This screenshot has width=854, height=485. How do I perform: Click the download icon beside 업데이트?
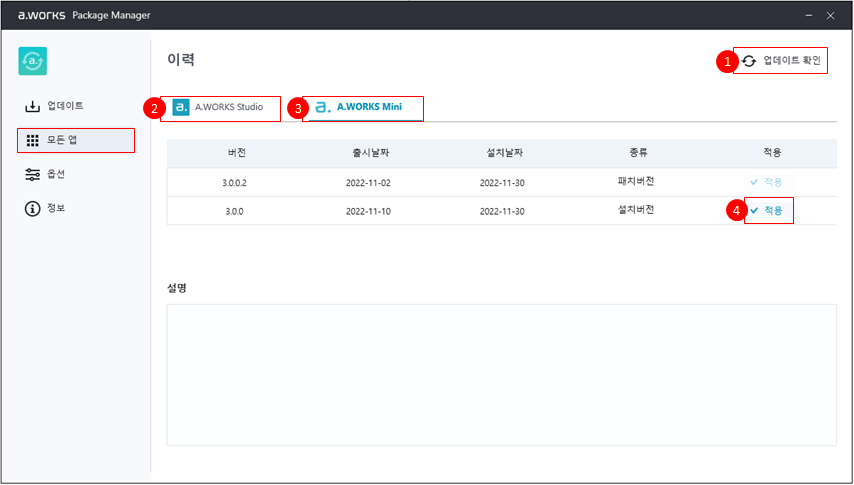coord(33,106)
